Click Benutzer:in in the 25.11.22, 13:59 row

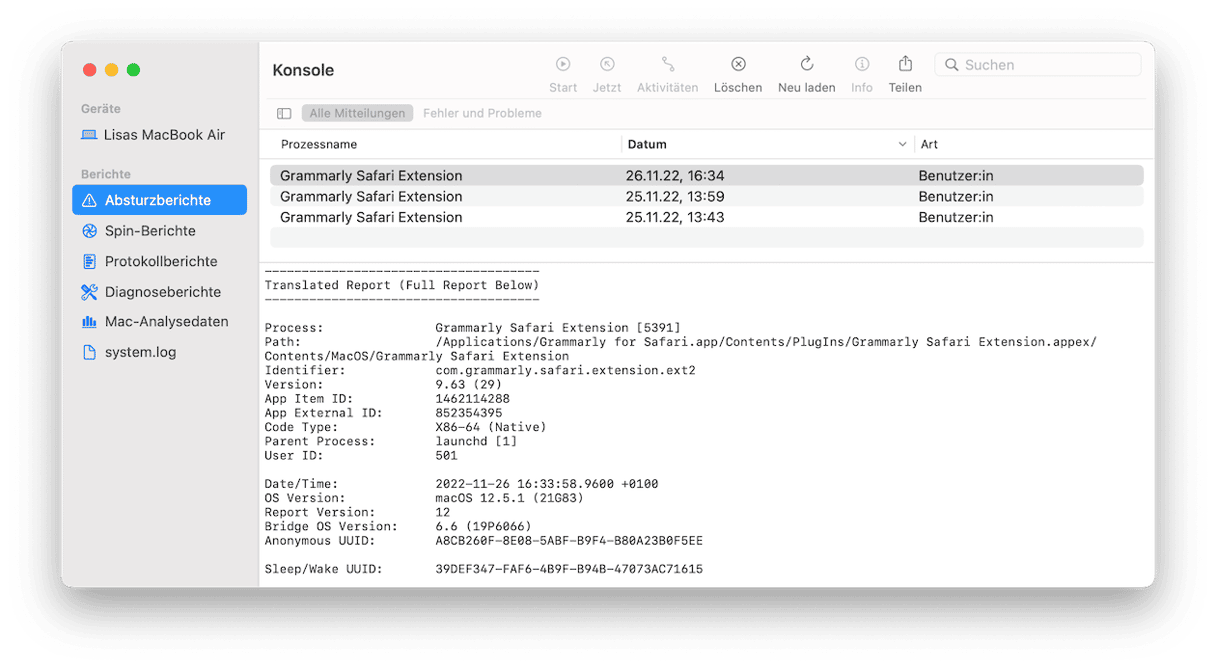coord(956,197)
